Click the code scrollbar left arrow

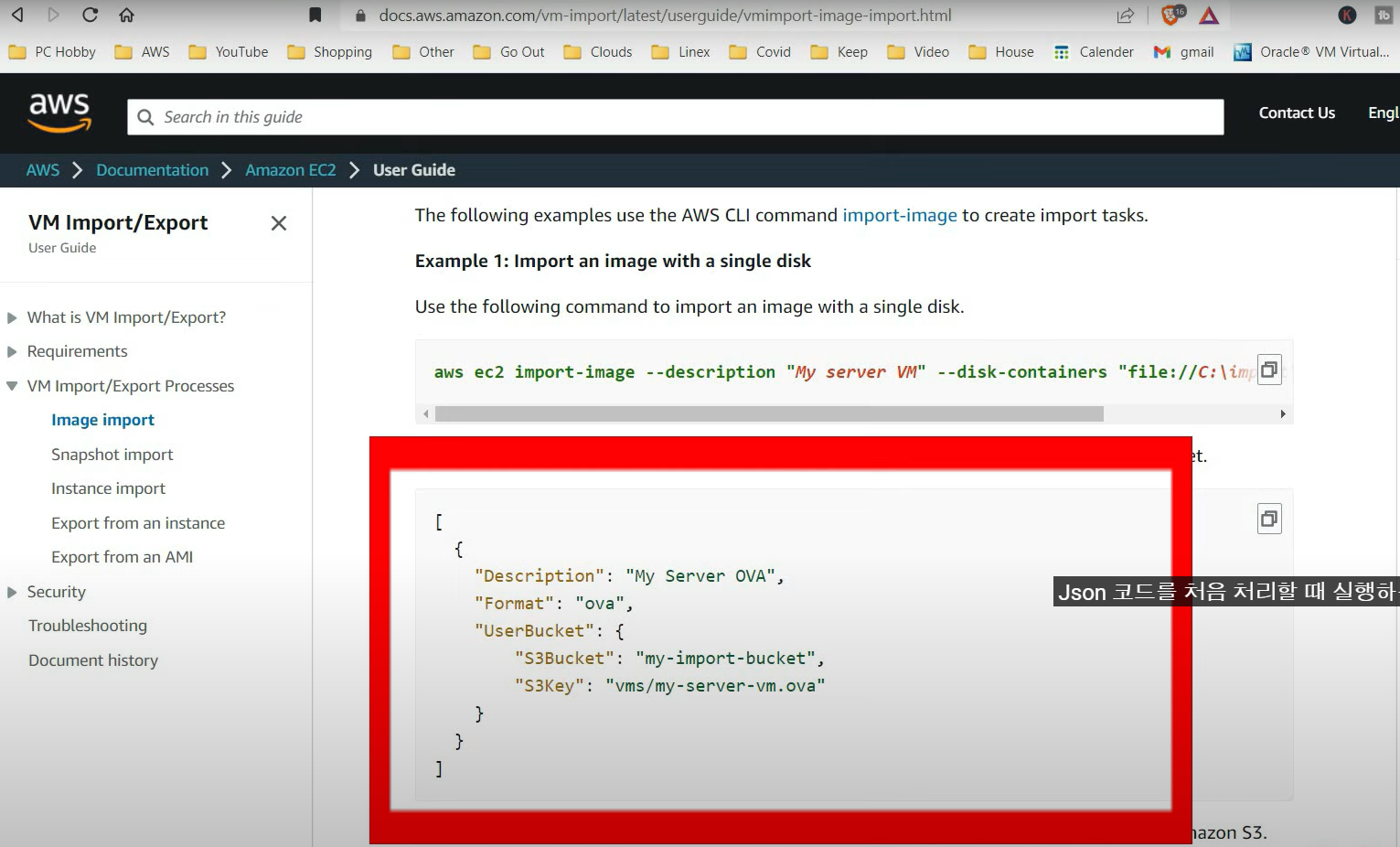point(425,414)
